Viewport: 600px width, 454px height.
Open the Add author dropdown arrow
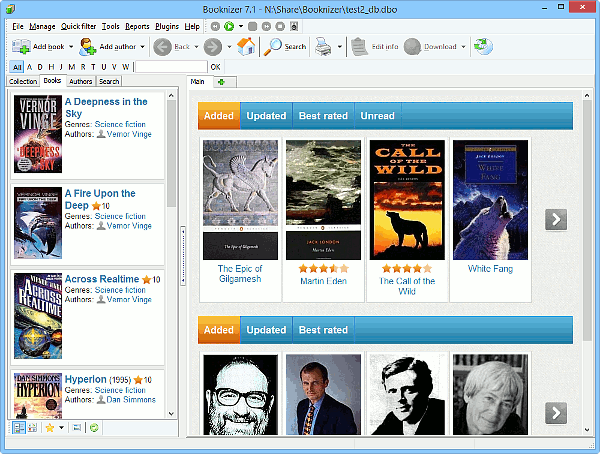pyautogui.click(x=142, y=47)
